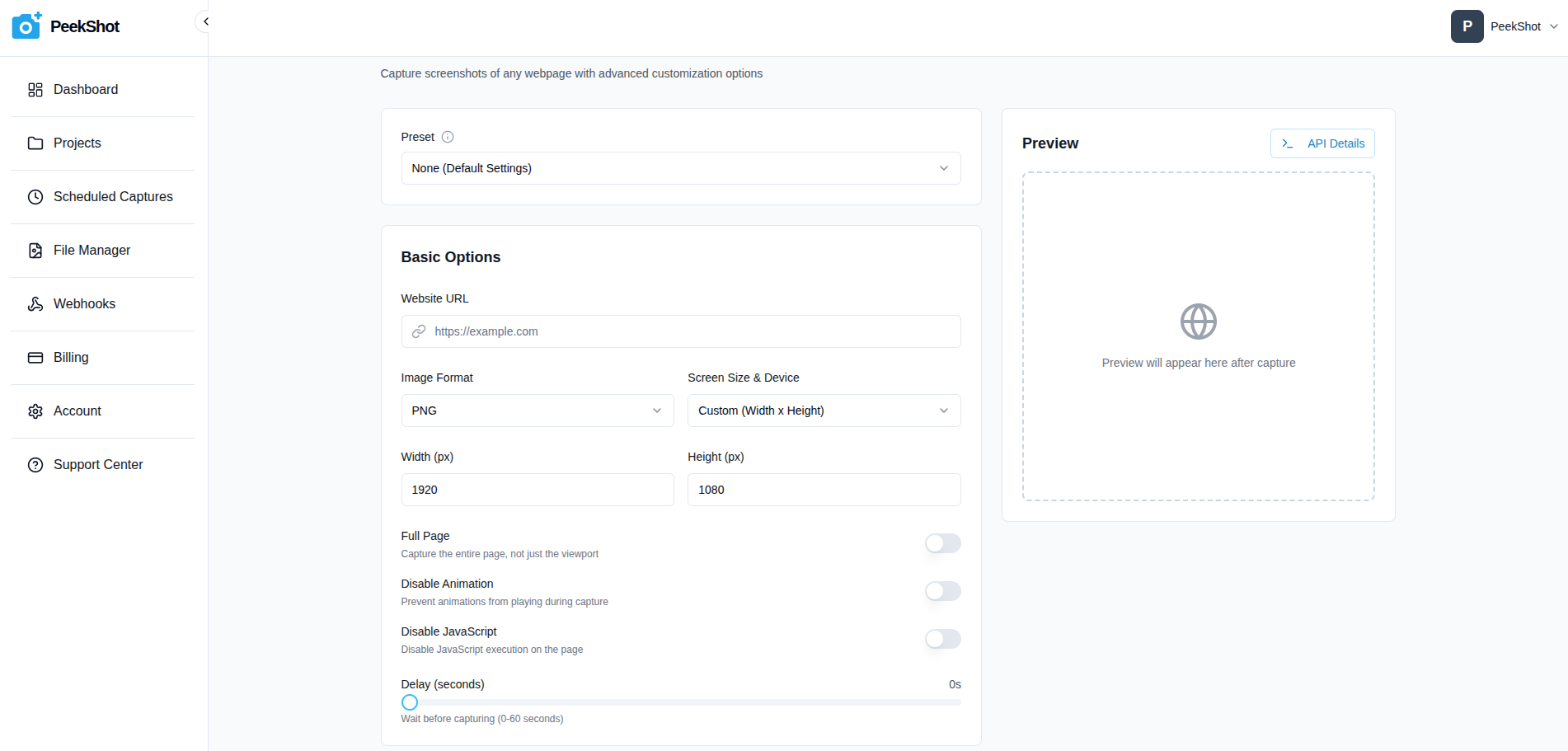Go to Account in the sidebar
This screenshot has height=751, width=1568.
tap(77, 411)
